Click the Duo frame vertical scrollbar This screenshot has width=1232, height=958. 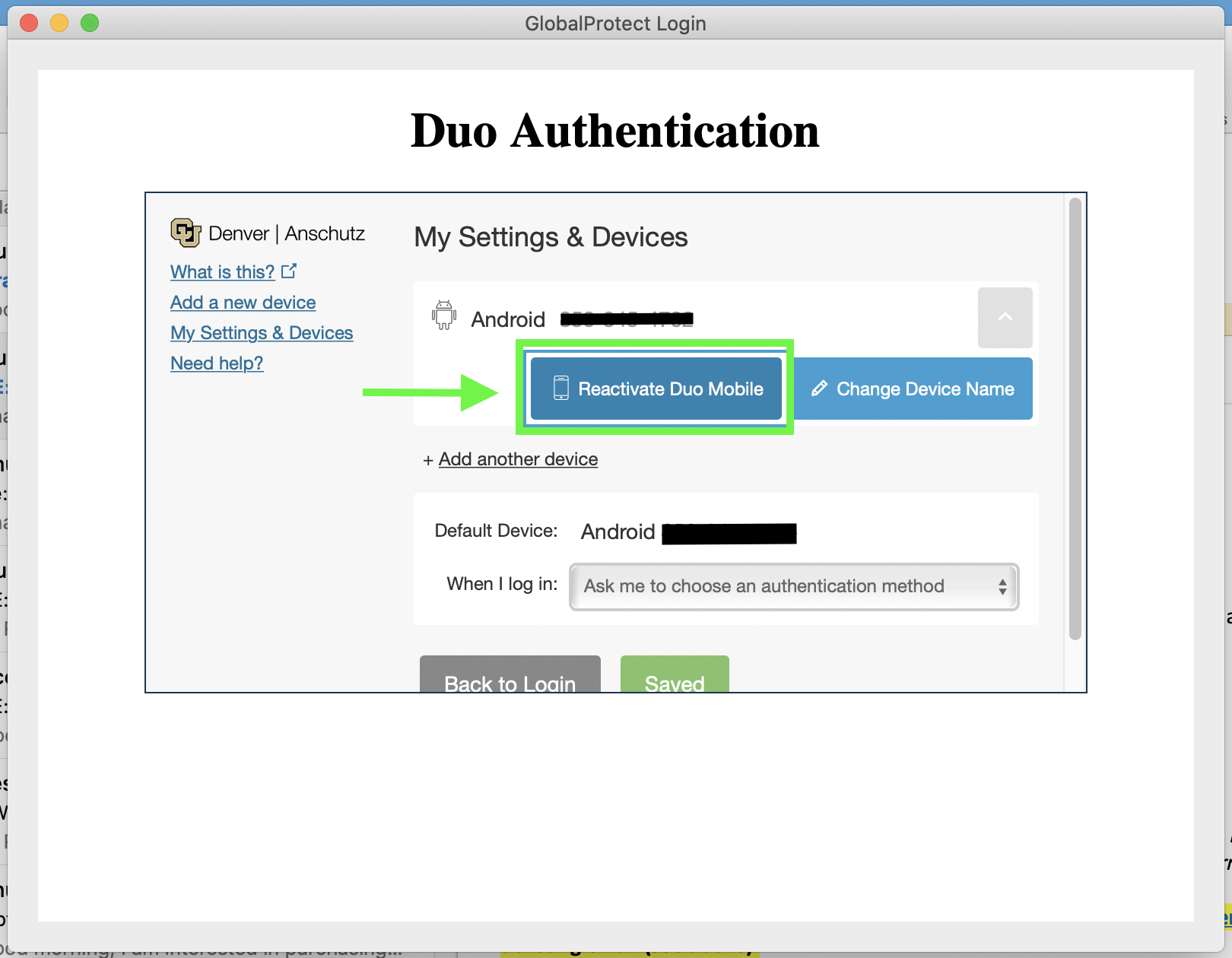[x=1075, y=419]
